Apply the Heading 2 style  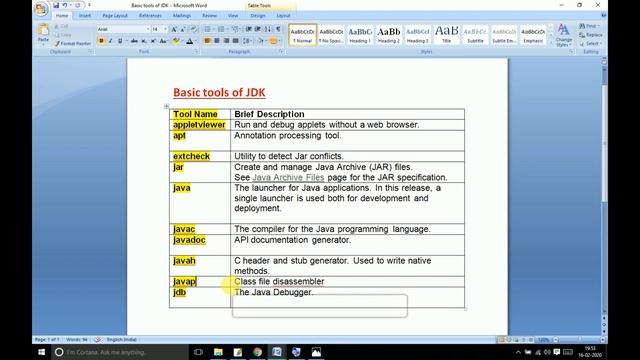389,35
